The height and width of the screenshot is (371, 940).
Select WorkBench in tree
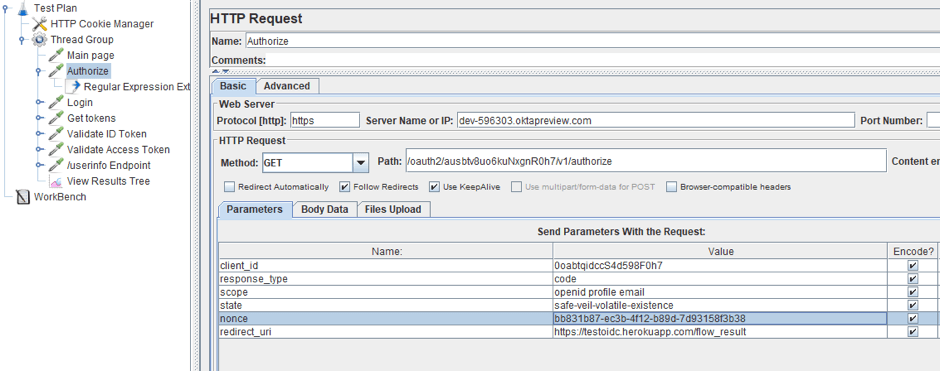60,197
